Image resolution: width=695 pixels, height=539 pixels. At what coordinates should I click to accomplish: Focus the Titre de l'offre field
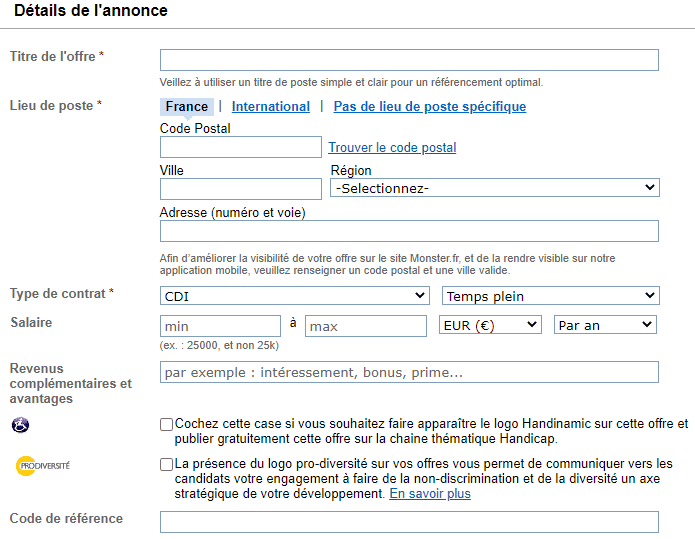409,60
